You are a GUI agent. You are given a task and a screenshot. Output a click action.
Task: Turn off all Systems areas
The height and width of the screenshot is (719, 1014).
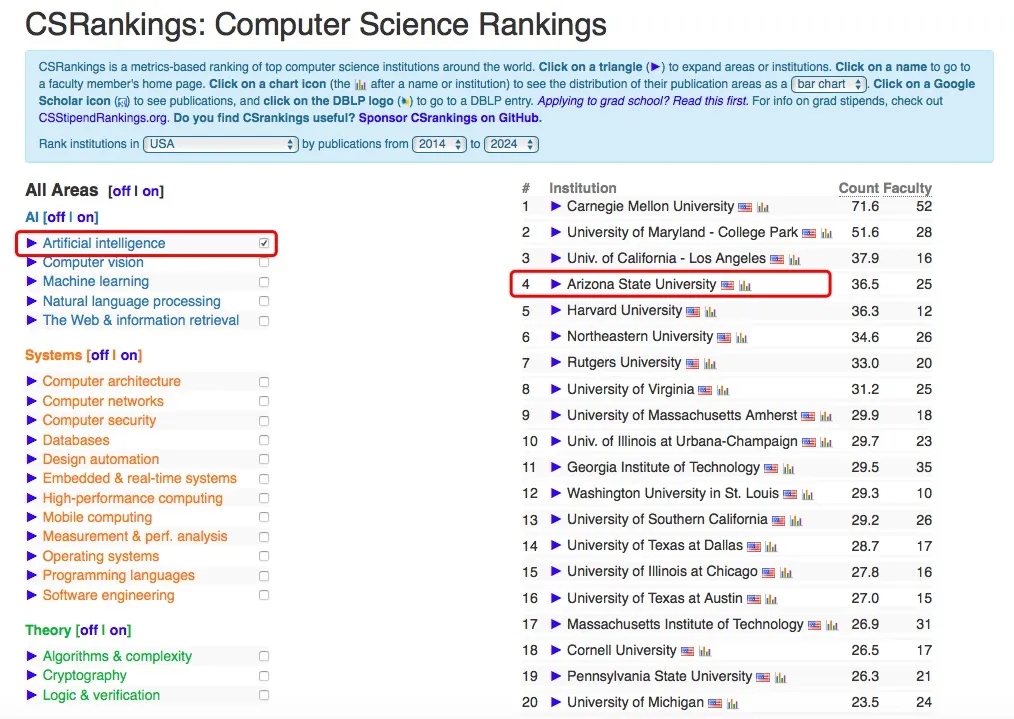(100, 355)
